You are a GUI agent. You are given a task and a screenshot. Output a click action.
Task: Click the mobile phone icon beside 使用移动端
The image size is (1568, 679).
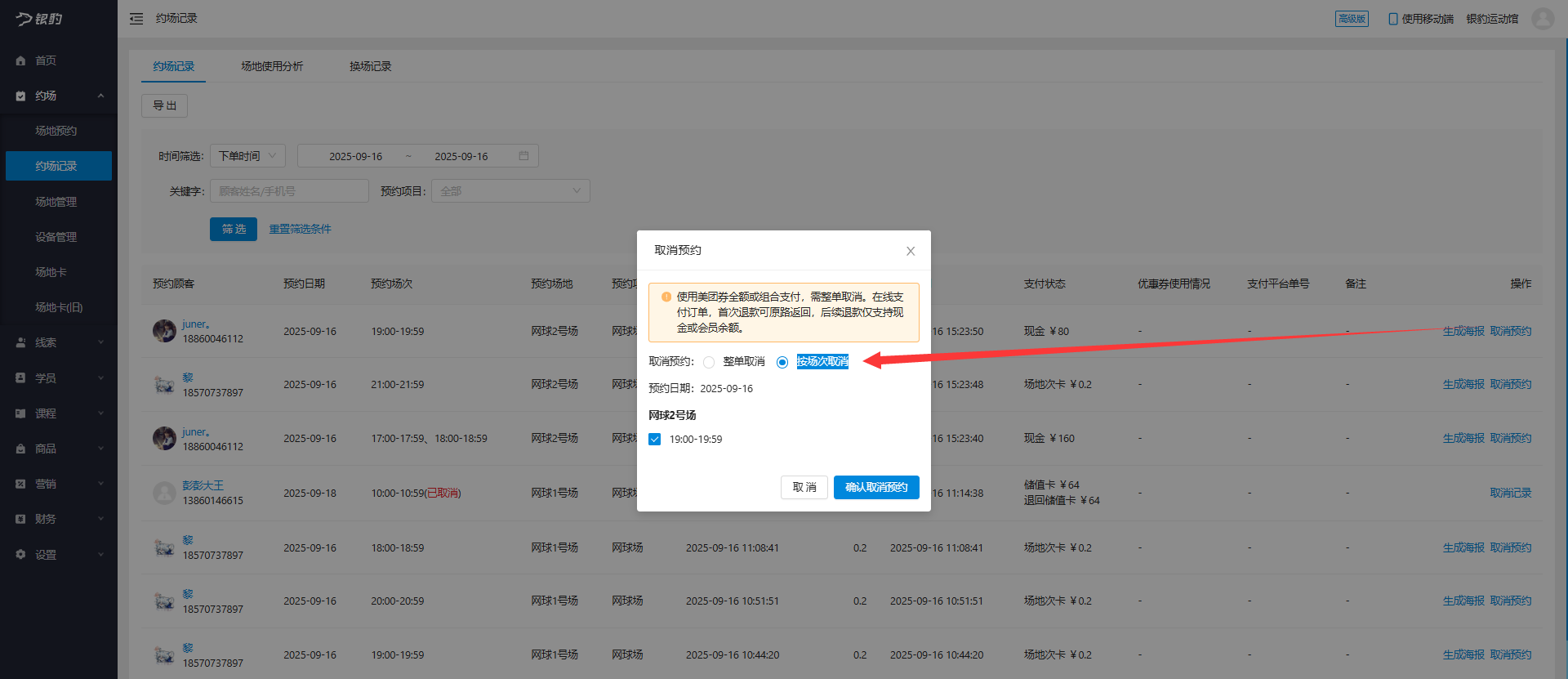[1392, 19]
